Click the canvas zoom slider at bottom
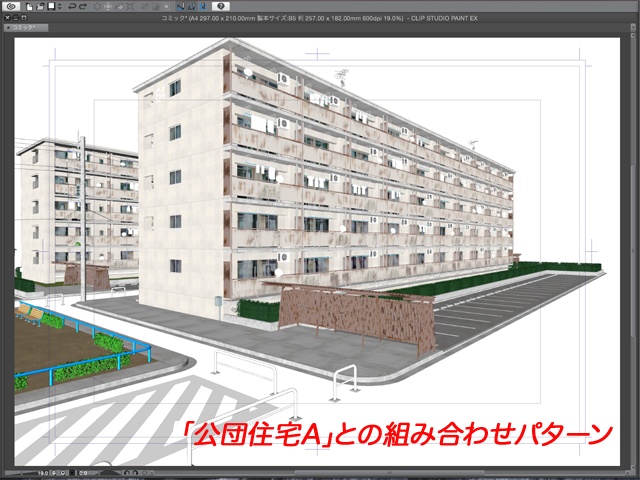Viewport: 640px width, 480px height. (20, 473)
